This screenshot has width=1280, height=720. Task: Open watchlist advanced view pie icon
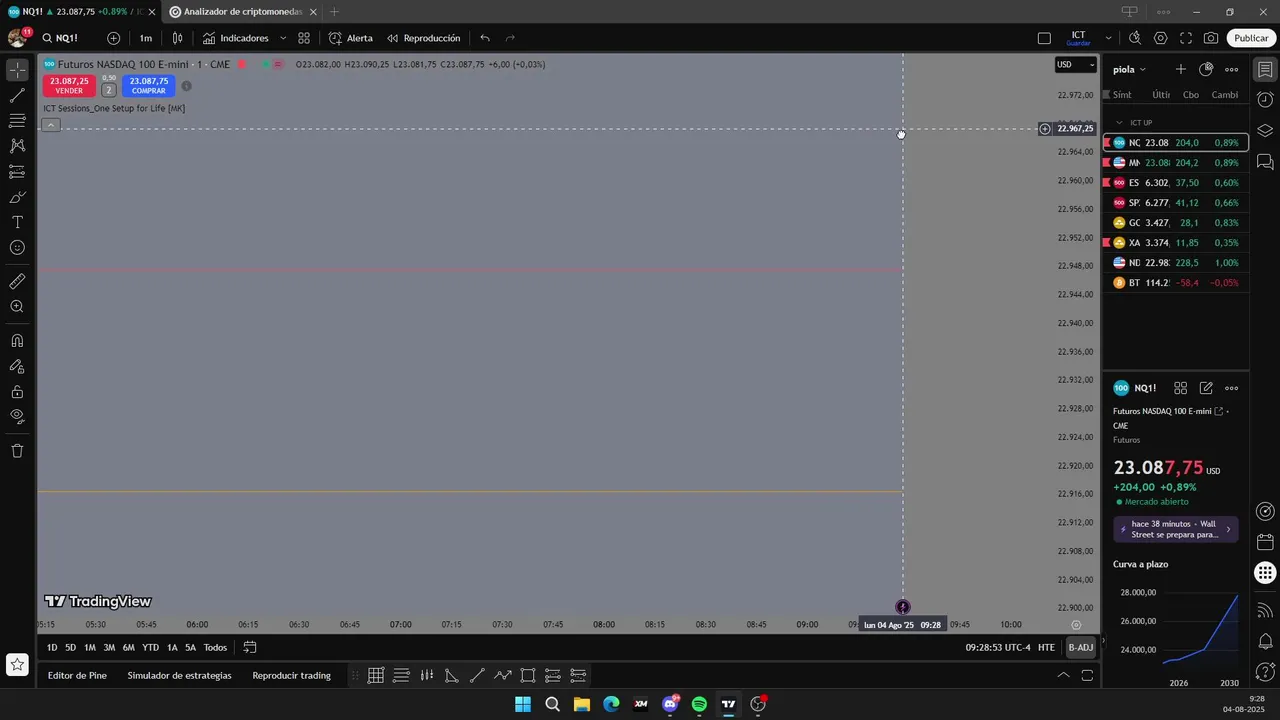pos(1206,69)
